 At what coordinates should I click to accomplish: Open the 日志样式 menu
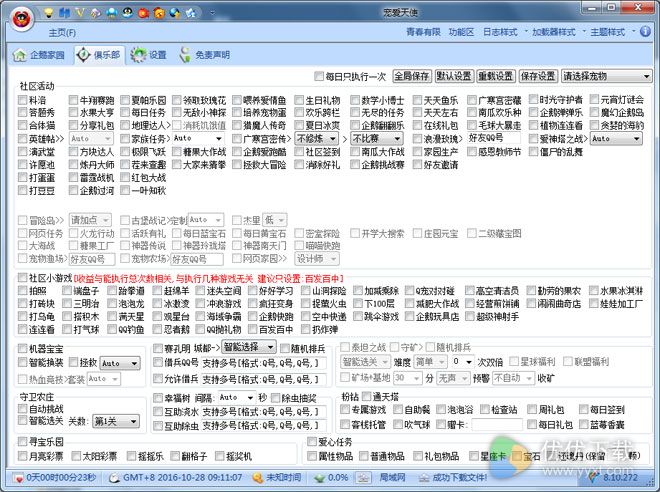[x=500, y=32]
